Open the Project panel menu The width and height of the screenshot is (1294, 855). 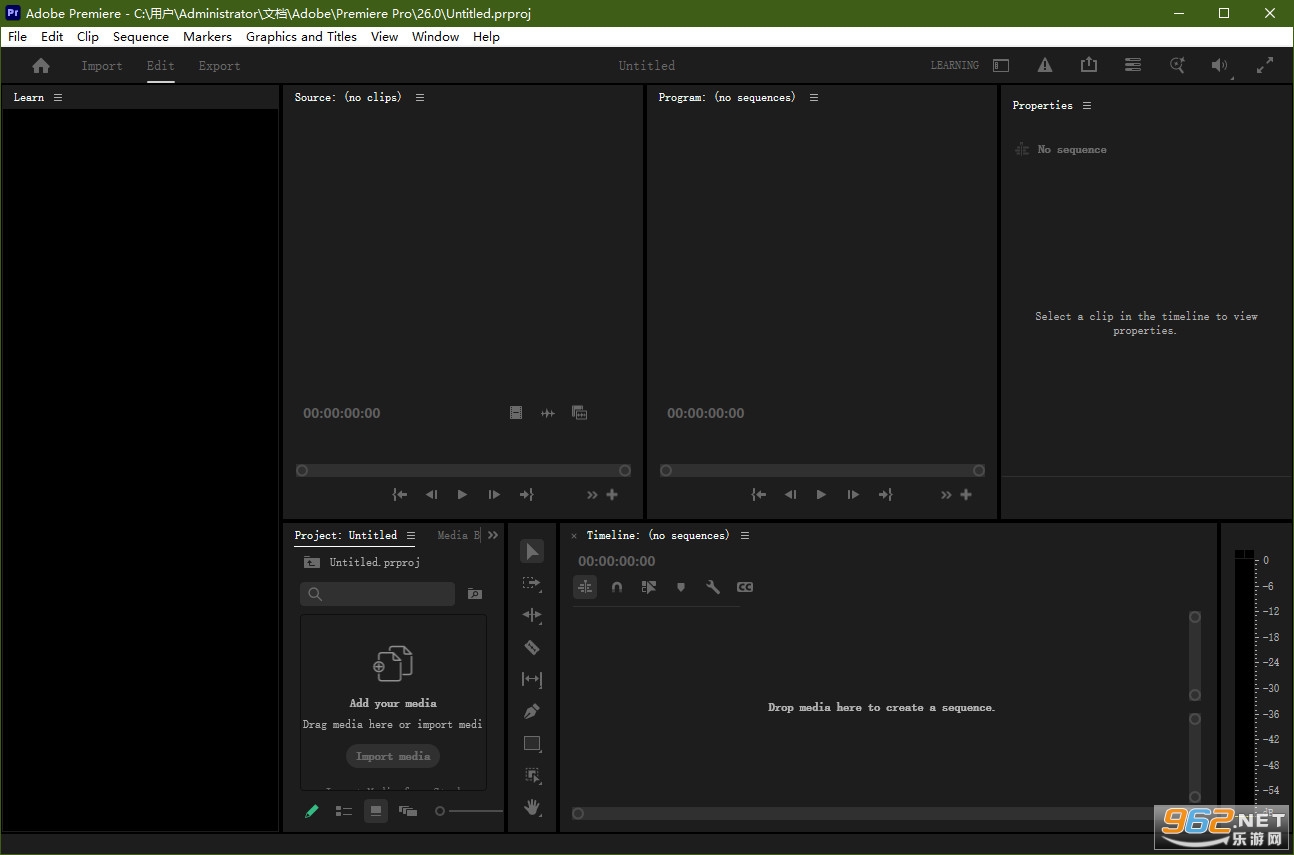[x=411, y=535]
